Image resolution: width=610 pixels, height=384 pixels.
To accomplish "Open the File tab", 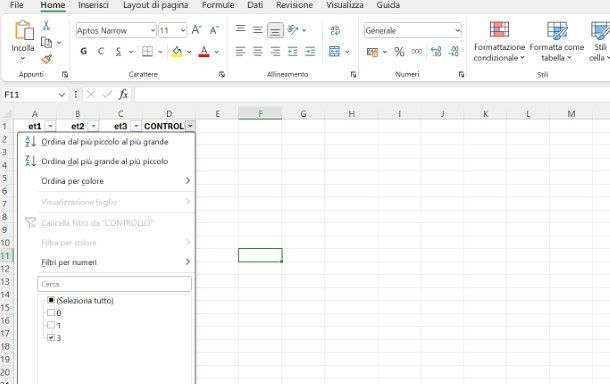I will tap(16, 5).
